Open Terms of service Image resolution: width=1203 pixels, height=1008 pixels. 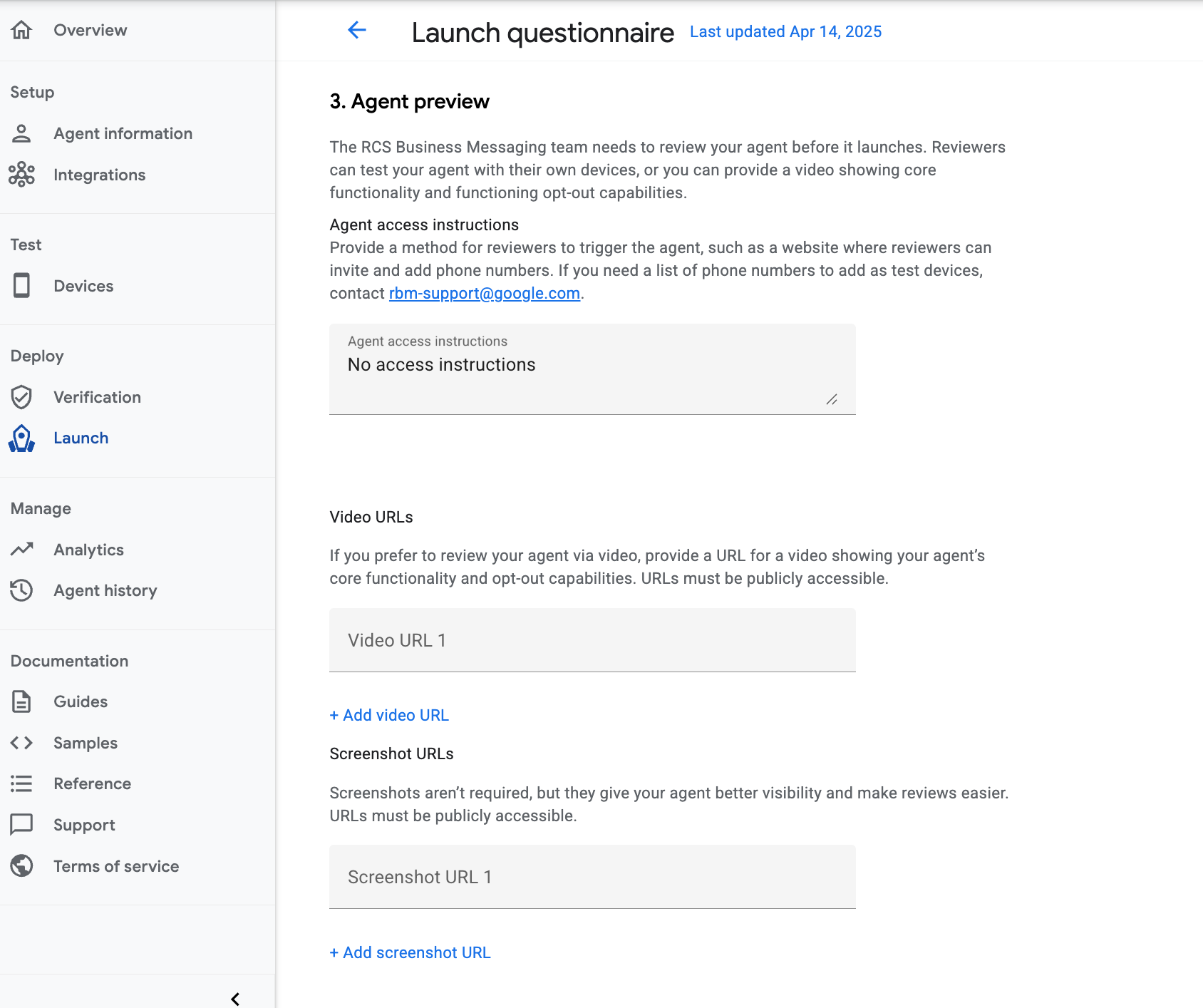pos(116,866)
